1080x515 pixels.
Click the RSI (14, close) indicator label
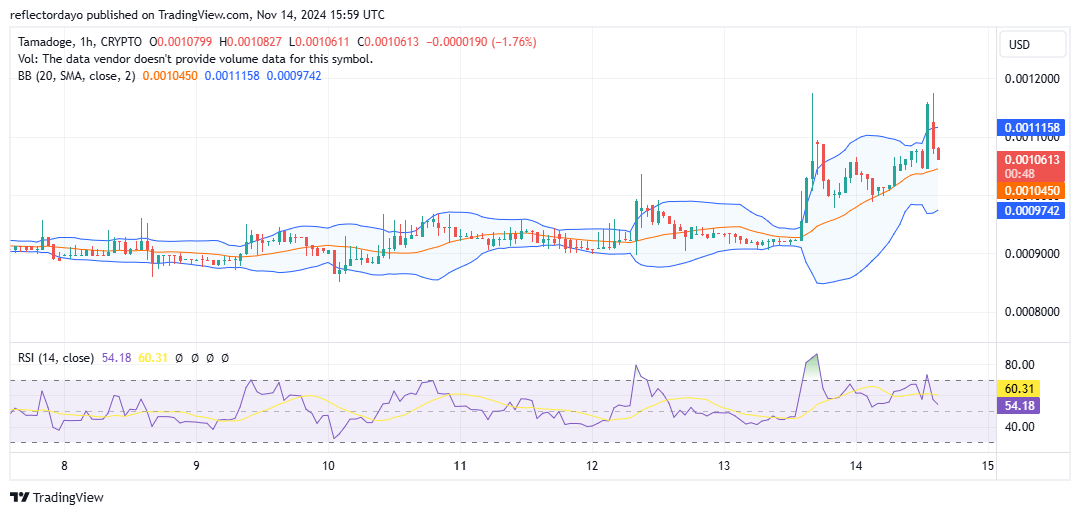click(56, 358)
